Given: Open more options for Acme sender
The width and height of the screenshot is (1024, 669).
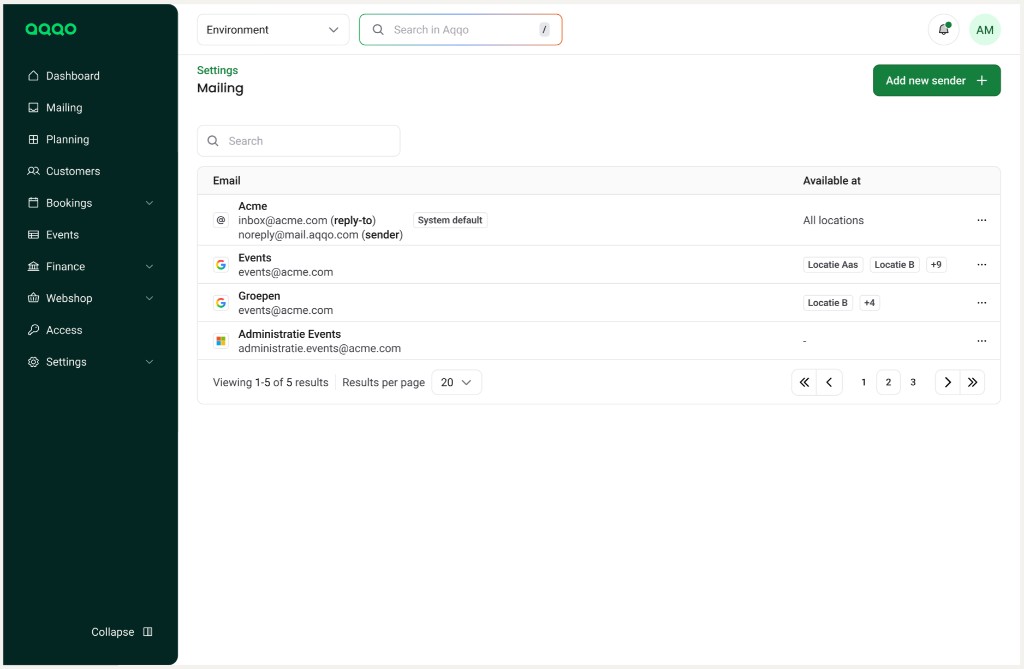Looking at the screenshot, I should click(981, 220).
